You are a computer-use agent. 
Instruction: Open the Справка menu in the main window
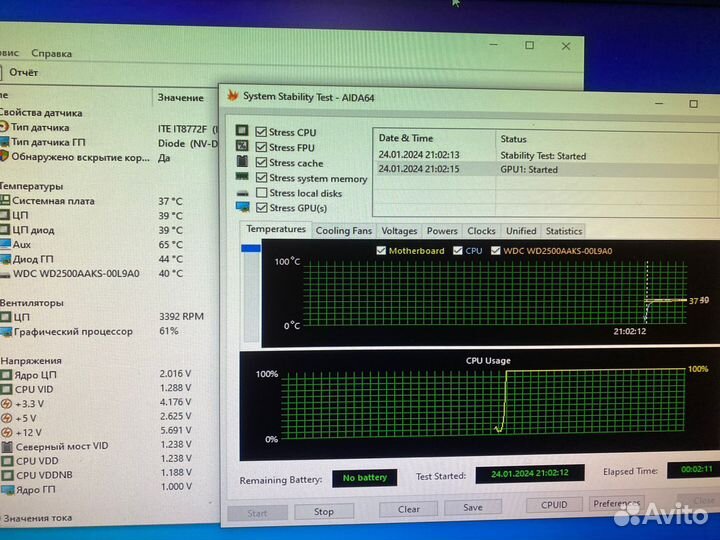(x=51, y=53)
